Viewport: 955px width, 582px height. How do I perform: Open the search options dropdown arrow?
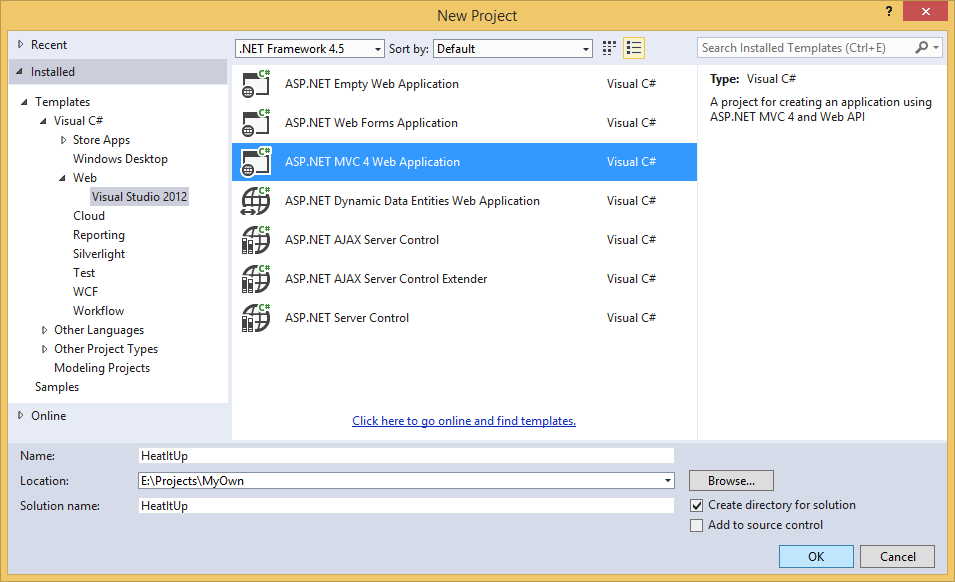click(x=936, y=47)
